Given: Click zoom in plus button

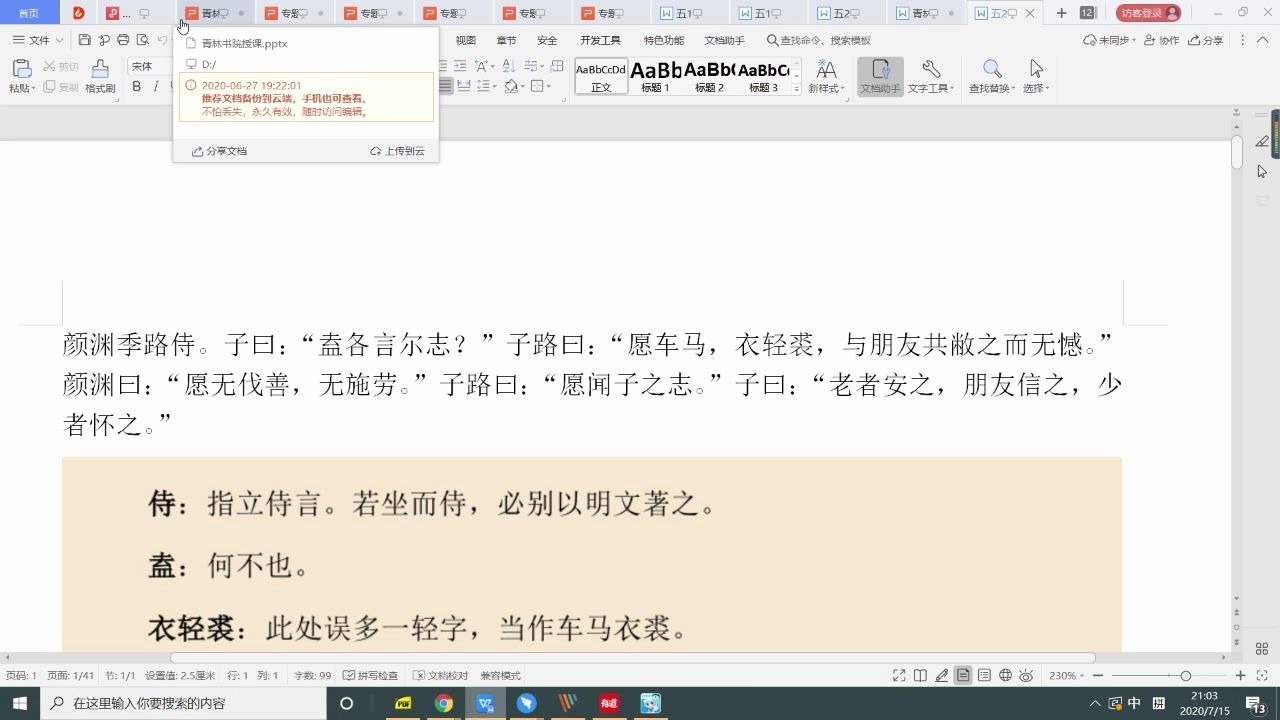Looking at the screenshot, I should pos(1240,676).
